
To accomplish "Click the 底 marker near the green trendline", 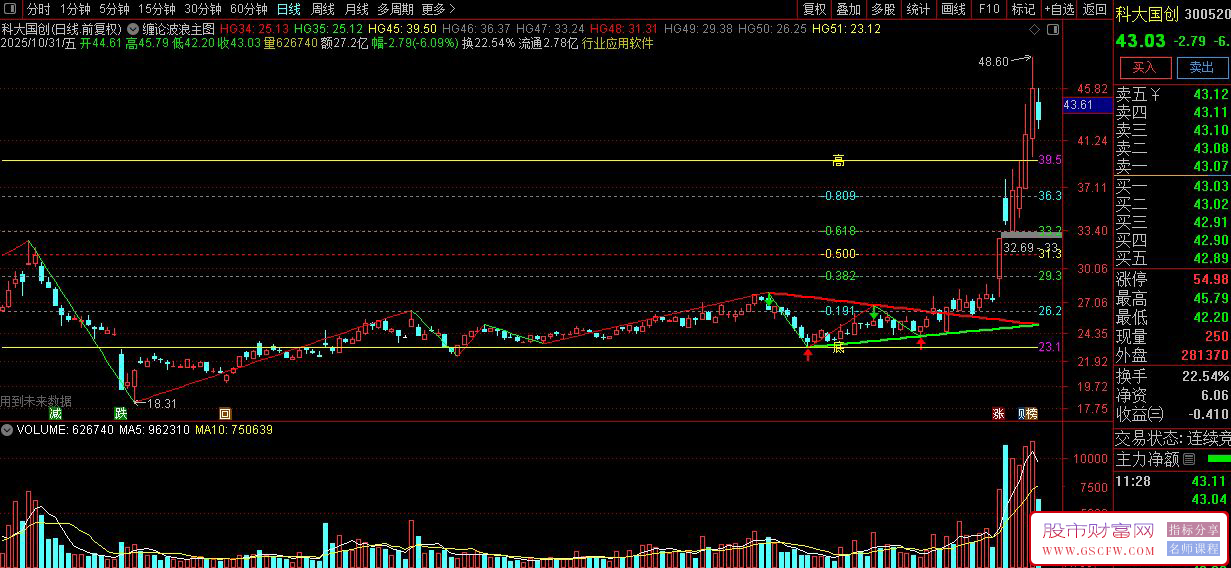I will click(839, 347).
